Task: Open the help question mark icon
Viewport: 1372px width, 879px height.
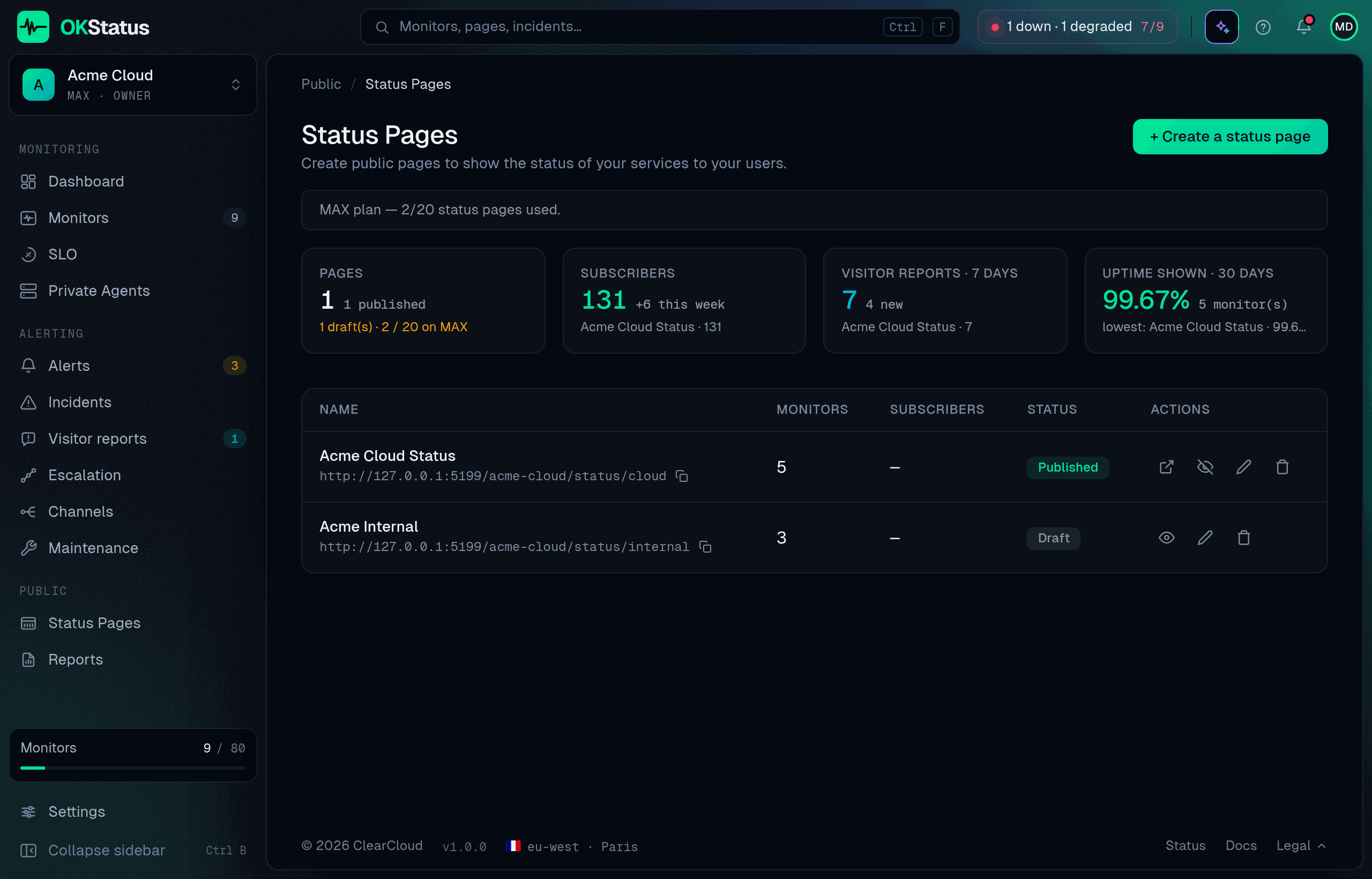Action: tap(1263, 27)
